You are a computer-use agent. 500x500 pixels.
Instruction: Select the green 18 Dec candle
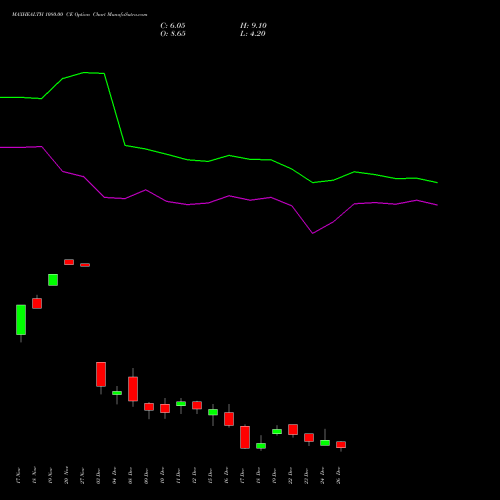click(x=261, y=446)
